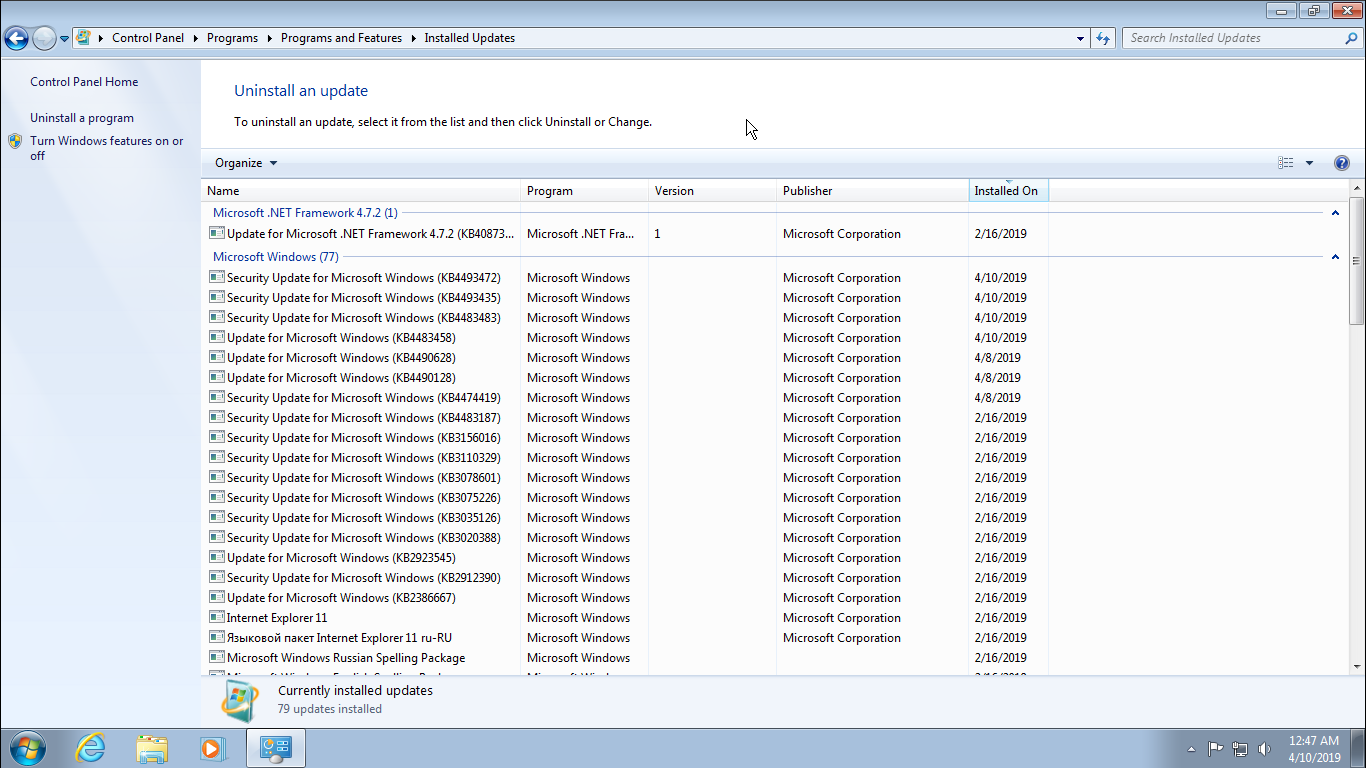Click the icon for update KB3156016
The image size is (1366, 768).
tap(217, 437)
